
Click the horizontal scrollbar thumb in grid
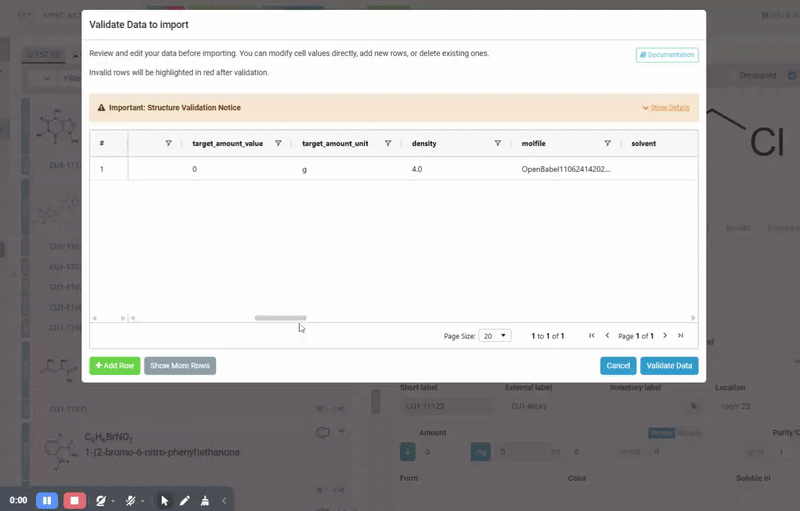click(x=281, y=318)
